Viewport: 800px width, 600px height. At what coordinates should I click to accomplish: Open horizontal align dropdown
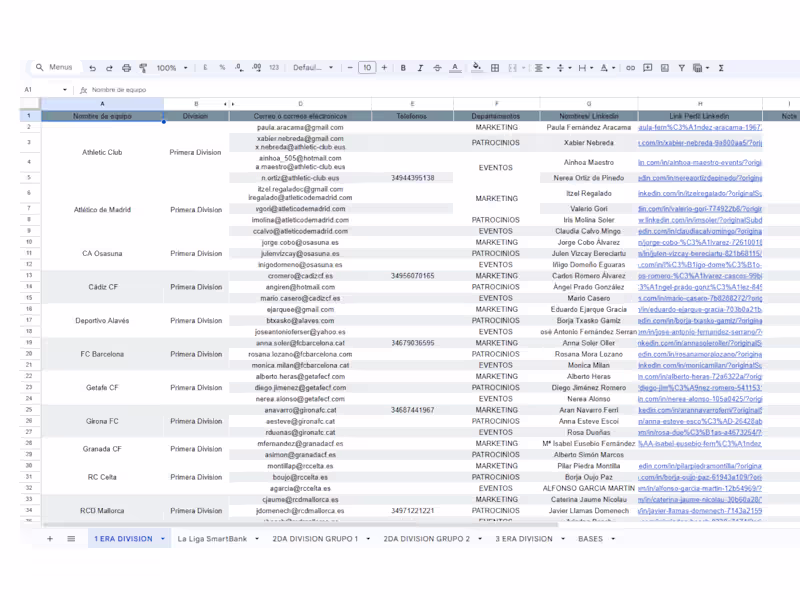point(542,68)
